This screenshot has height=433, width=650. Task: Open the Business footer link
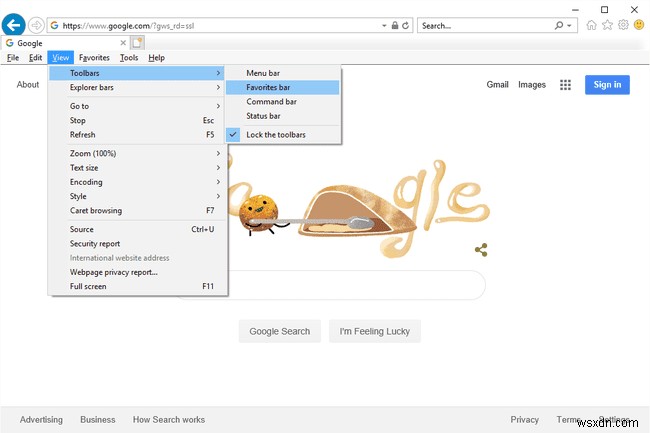click(x=98, y=420)
